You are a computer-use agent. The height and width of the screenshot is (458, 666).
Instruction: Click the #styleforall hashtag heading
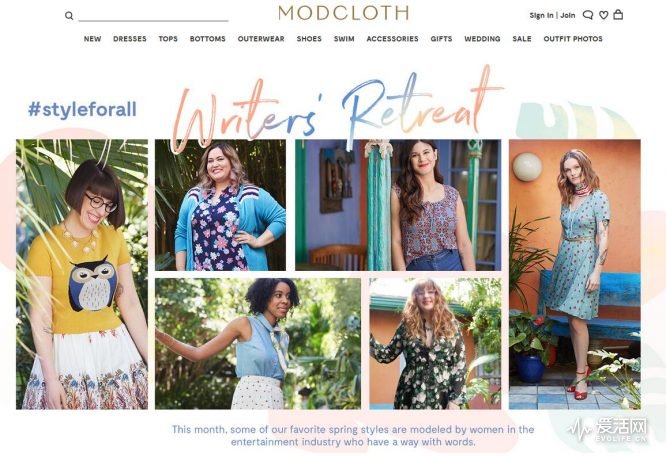tap(82, 110)
